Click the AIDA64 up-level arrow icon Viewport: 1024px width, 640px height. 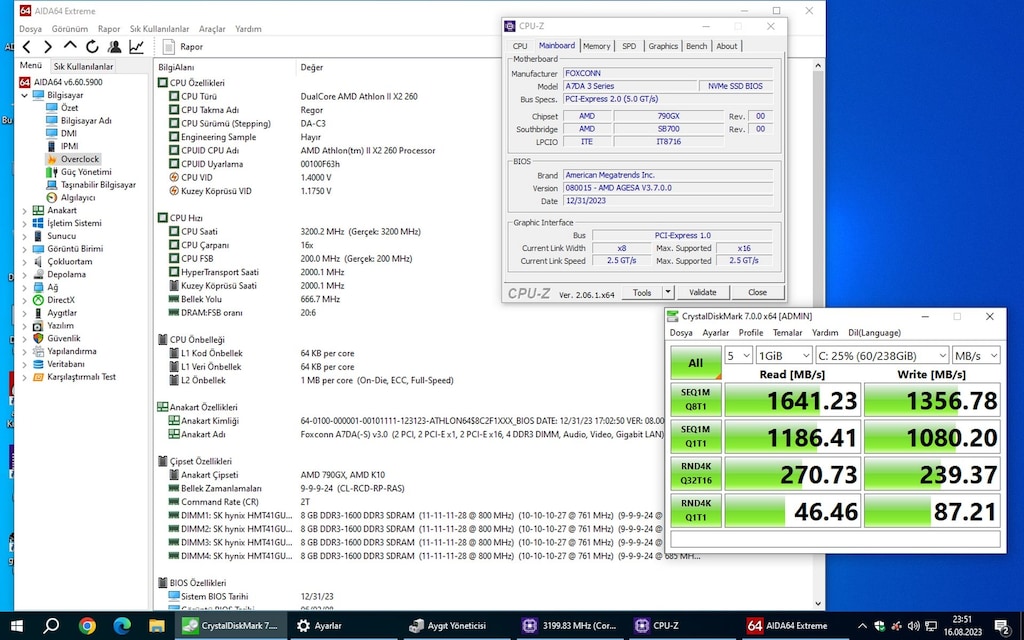pyautogui.click(x=70, y=46)
